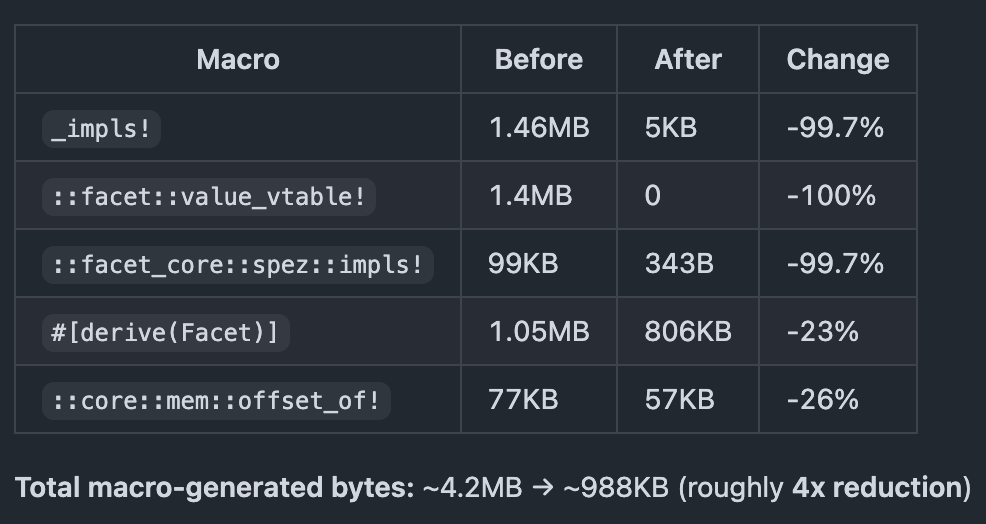The height and width of the screenshot is (524, 986).
Task: Click the ::facet_core::spez::impls! code label
Action: click(238, 264)
